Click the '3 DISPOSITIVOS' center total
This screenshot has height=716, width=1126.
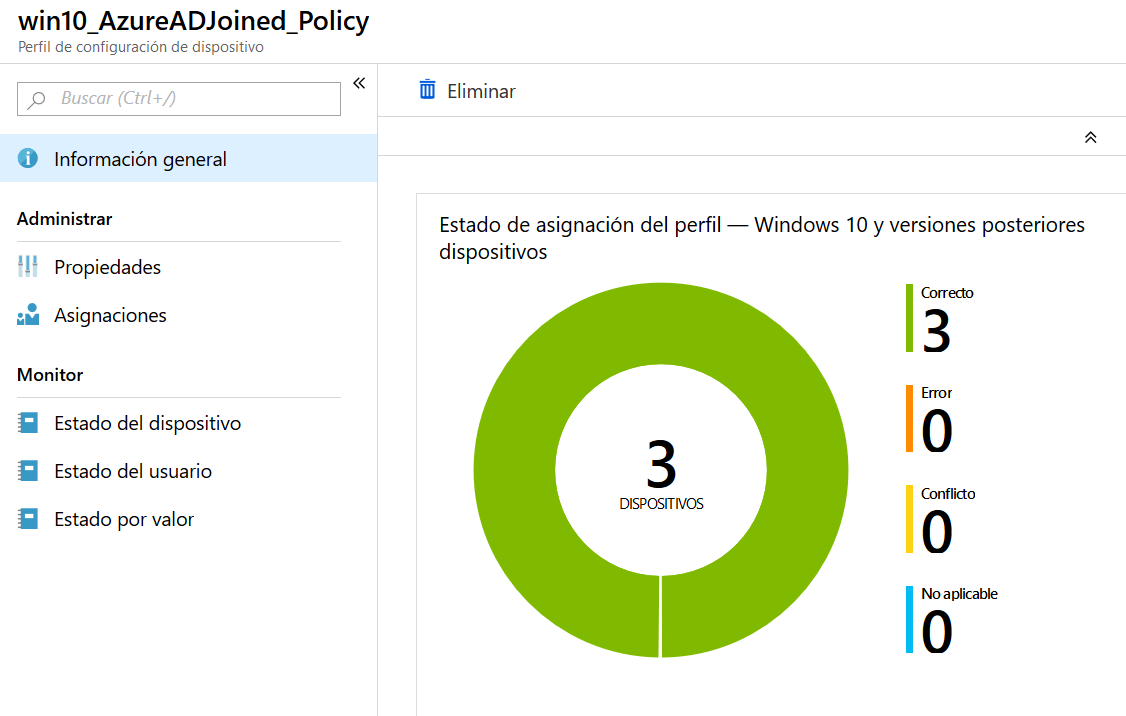tap(661, 475)
